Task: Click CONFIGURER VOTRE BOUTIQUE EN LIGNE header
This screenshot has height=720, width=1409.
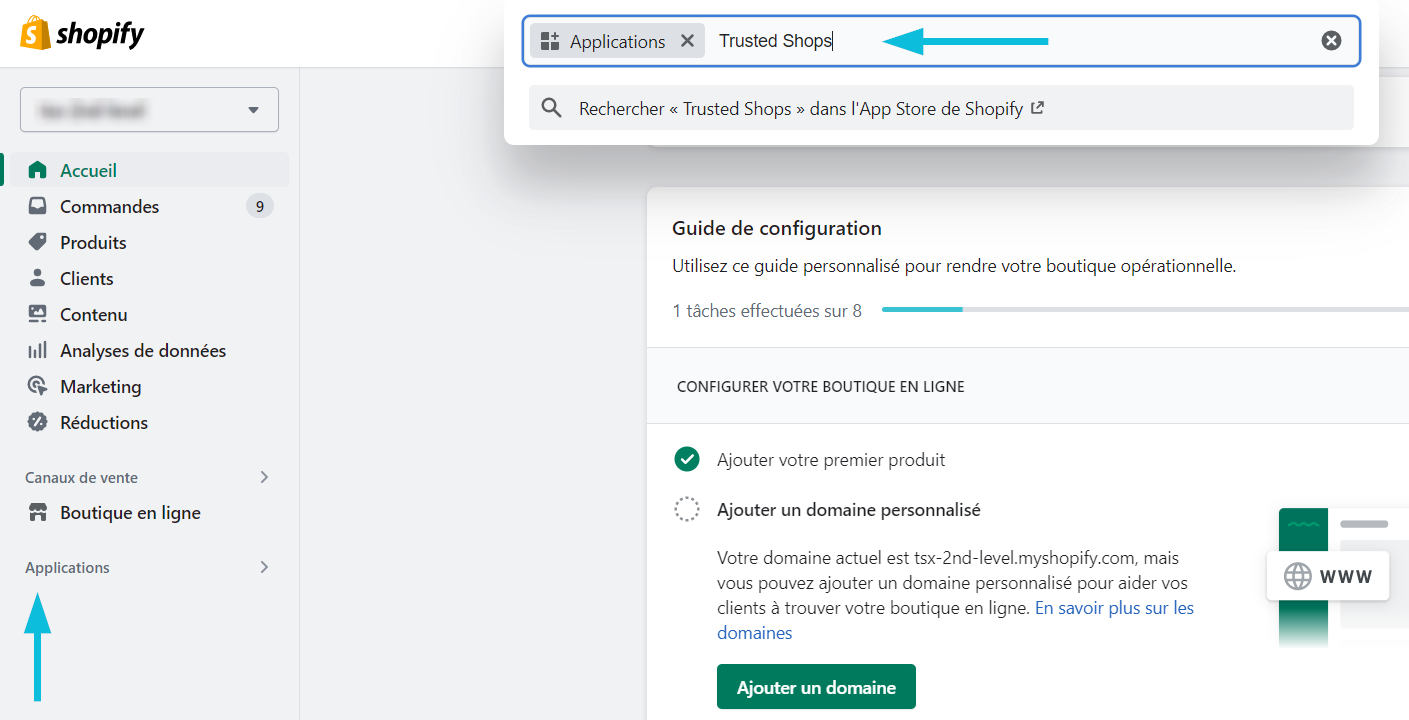Action: pyautogui.click(x=821, y=386)
